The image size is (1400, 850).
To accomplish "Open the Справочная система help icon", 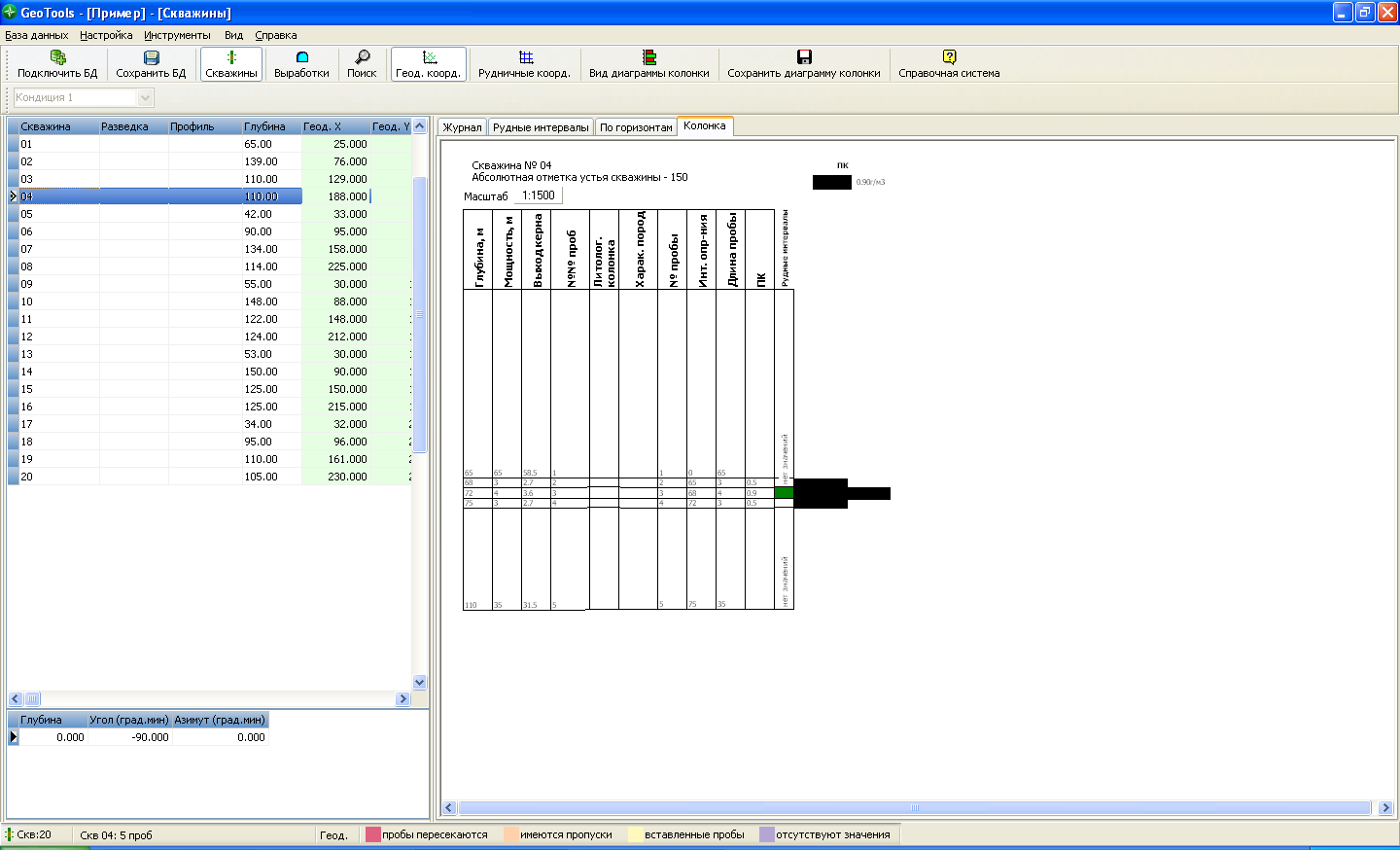I will click(949, 57).
